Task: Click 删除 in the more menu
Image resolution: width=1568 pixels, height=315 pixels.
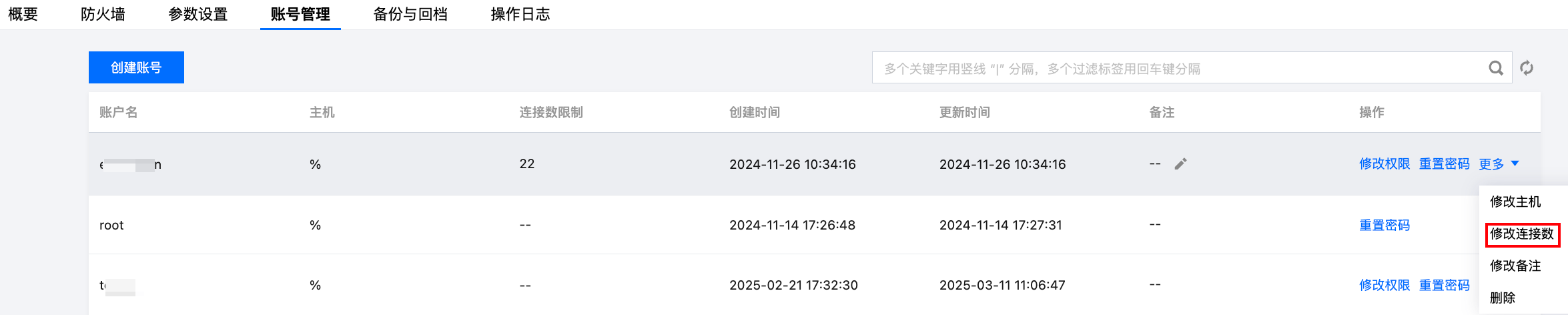Action: click(1503, 298)
